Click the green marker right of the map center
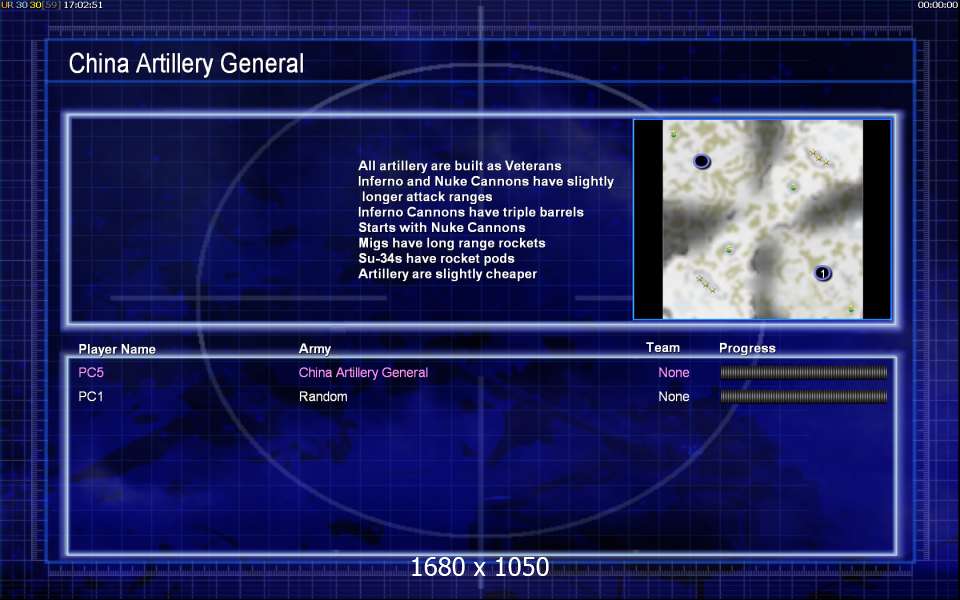This screenshot has width=960, height=600. pos(793,187)
